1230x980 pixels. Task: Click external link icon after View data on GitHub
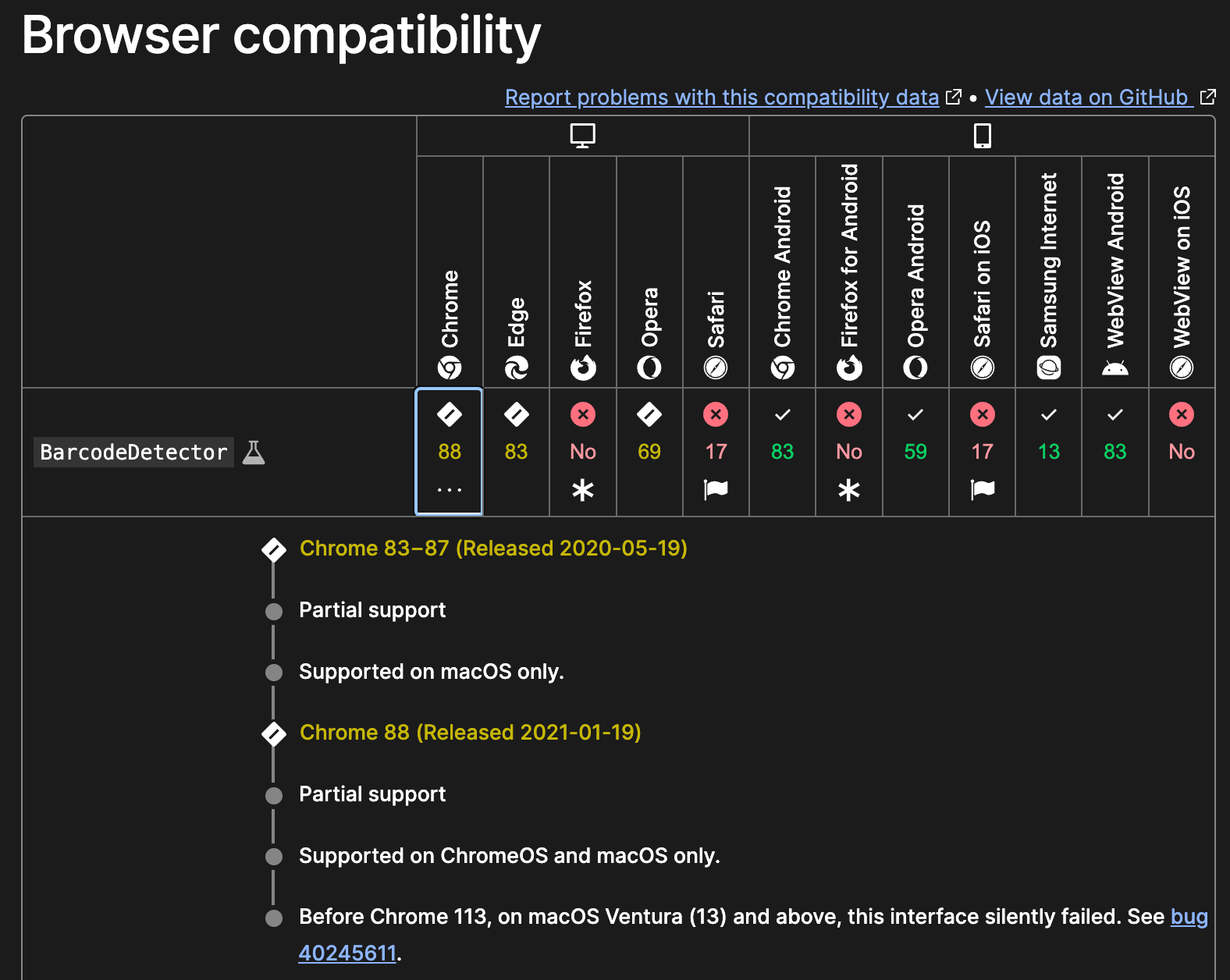click(x=1208, y=97)
